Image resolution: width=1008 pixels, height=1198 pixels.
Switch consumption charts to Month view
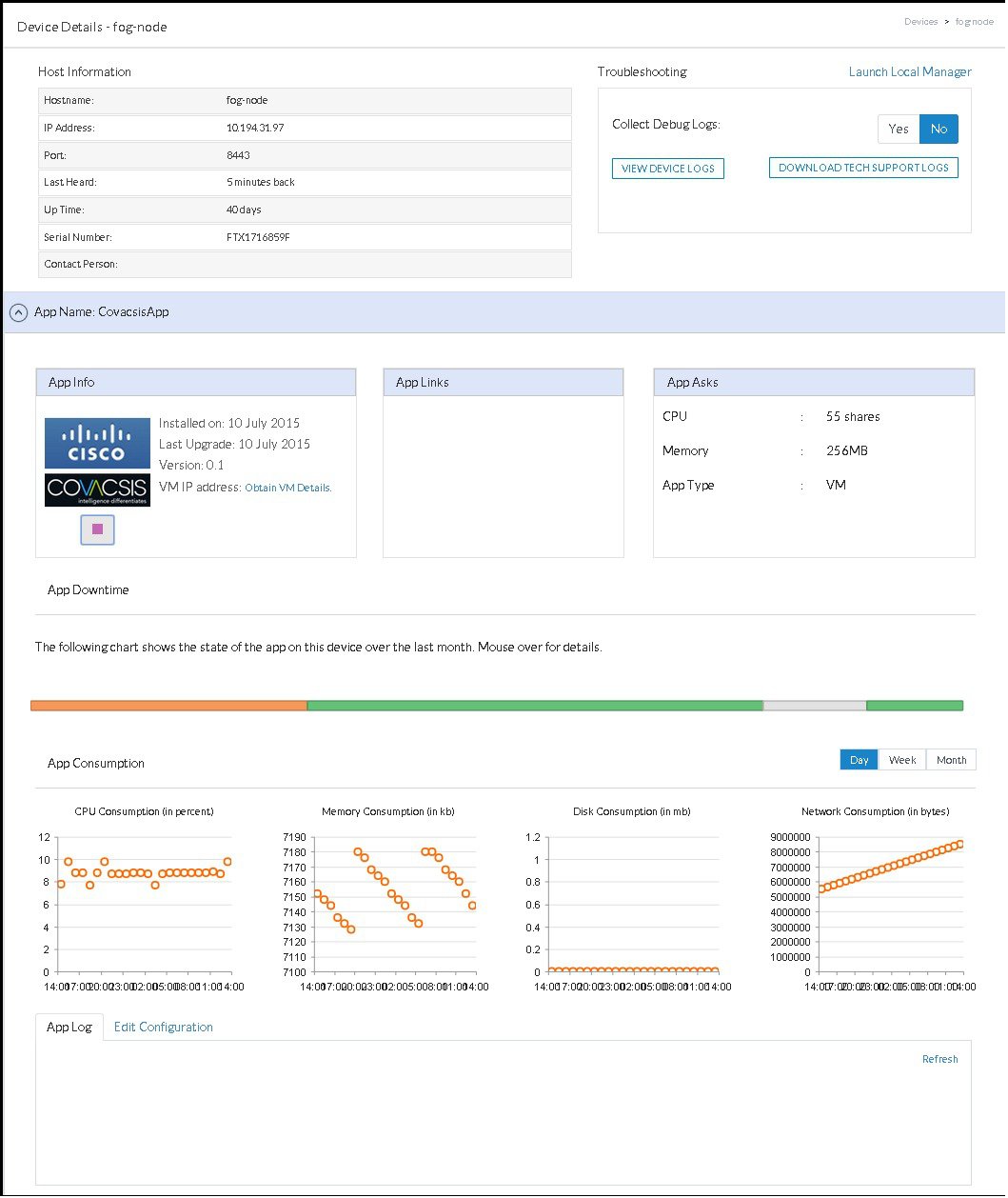952,760
